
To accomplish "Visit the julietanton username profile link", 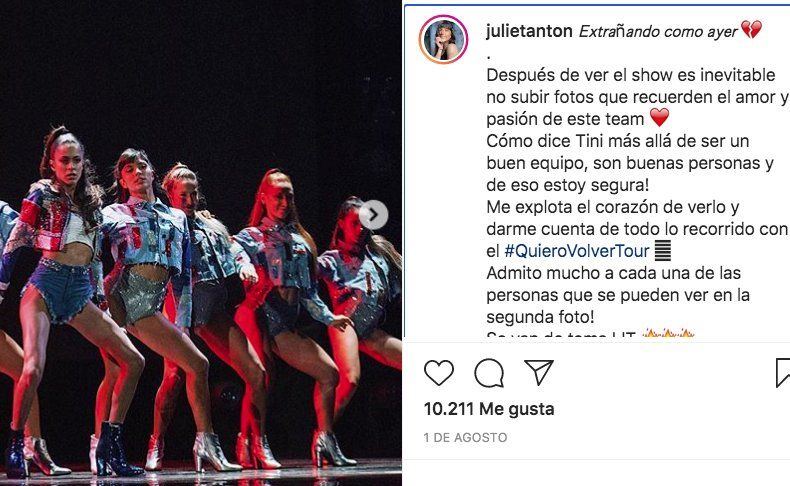I will click(529, 31).
